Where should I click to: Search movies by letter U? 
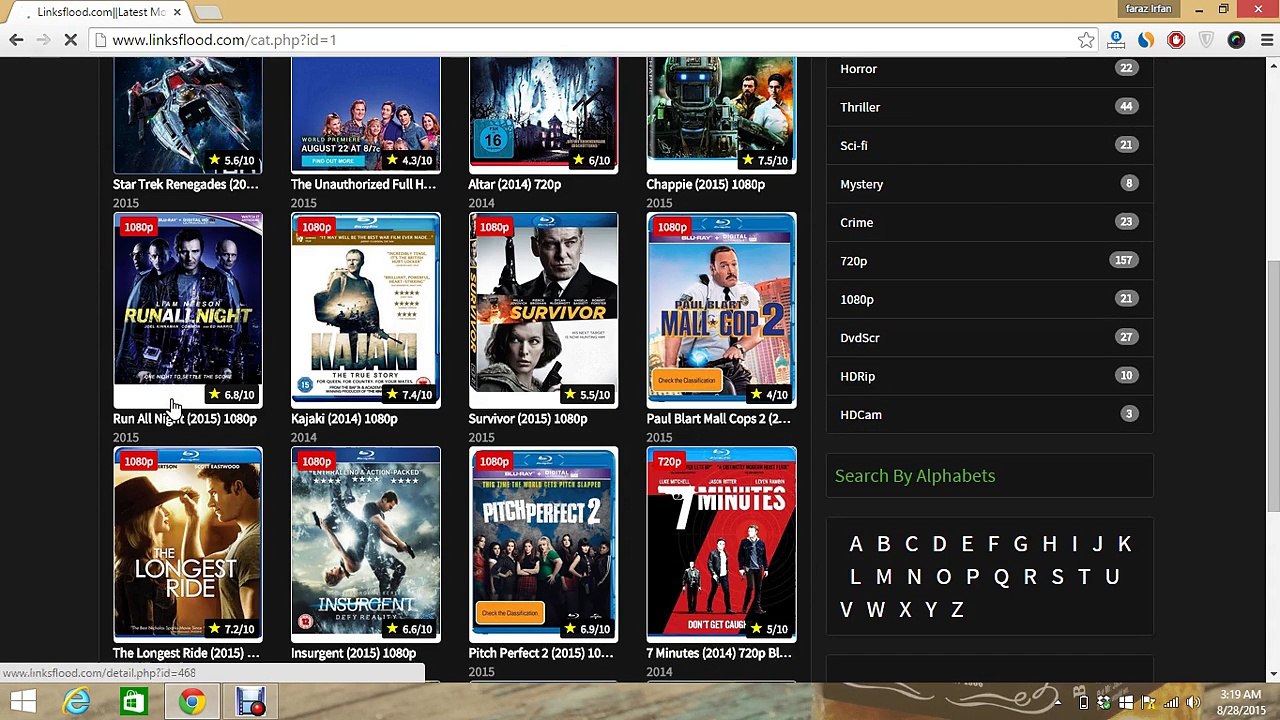point(1112,577)
